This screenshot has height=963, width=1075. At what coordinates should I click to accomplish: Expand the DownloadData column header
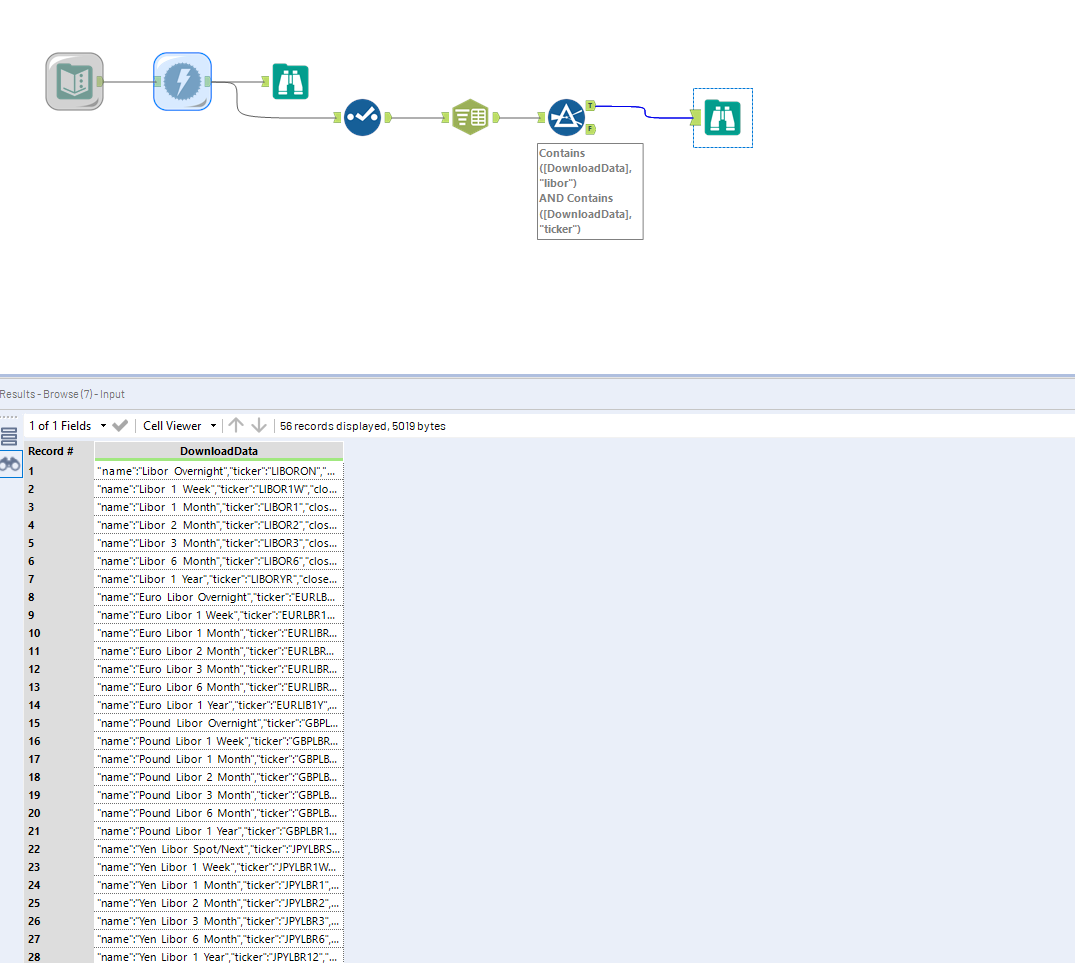pyautogui.click(x=219, y=451)
